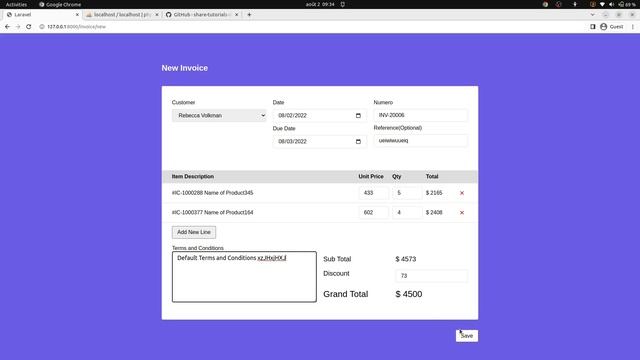The height and width of the screenshot is (360, 640).
Task: Open the Date calendar picker icon
Action: 358,116
